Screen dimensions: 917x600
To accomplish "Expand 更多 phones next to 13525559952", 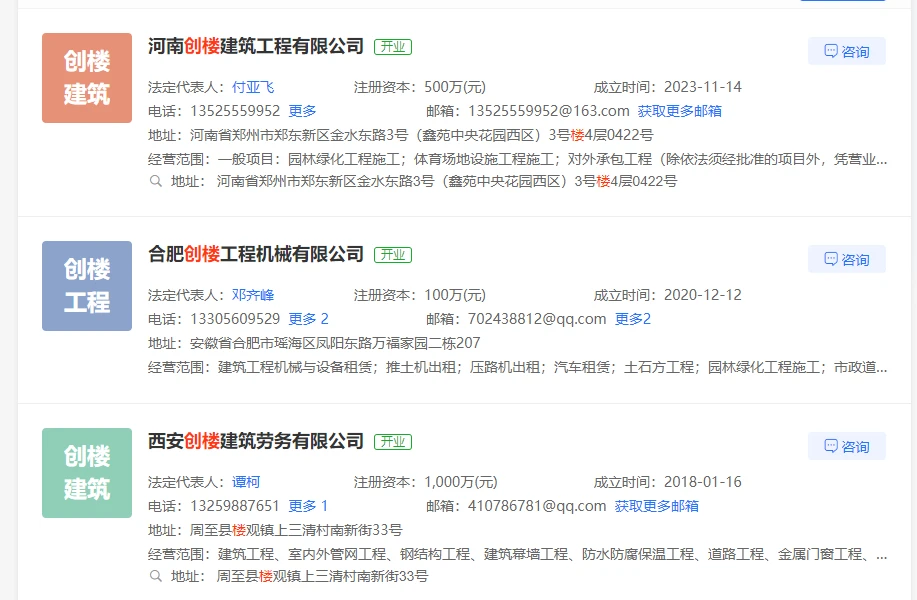I will [302, 111].
